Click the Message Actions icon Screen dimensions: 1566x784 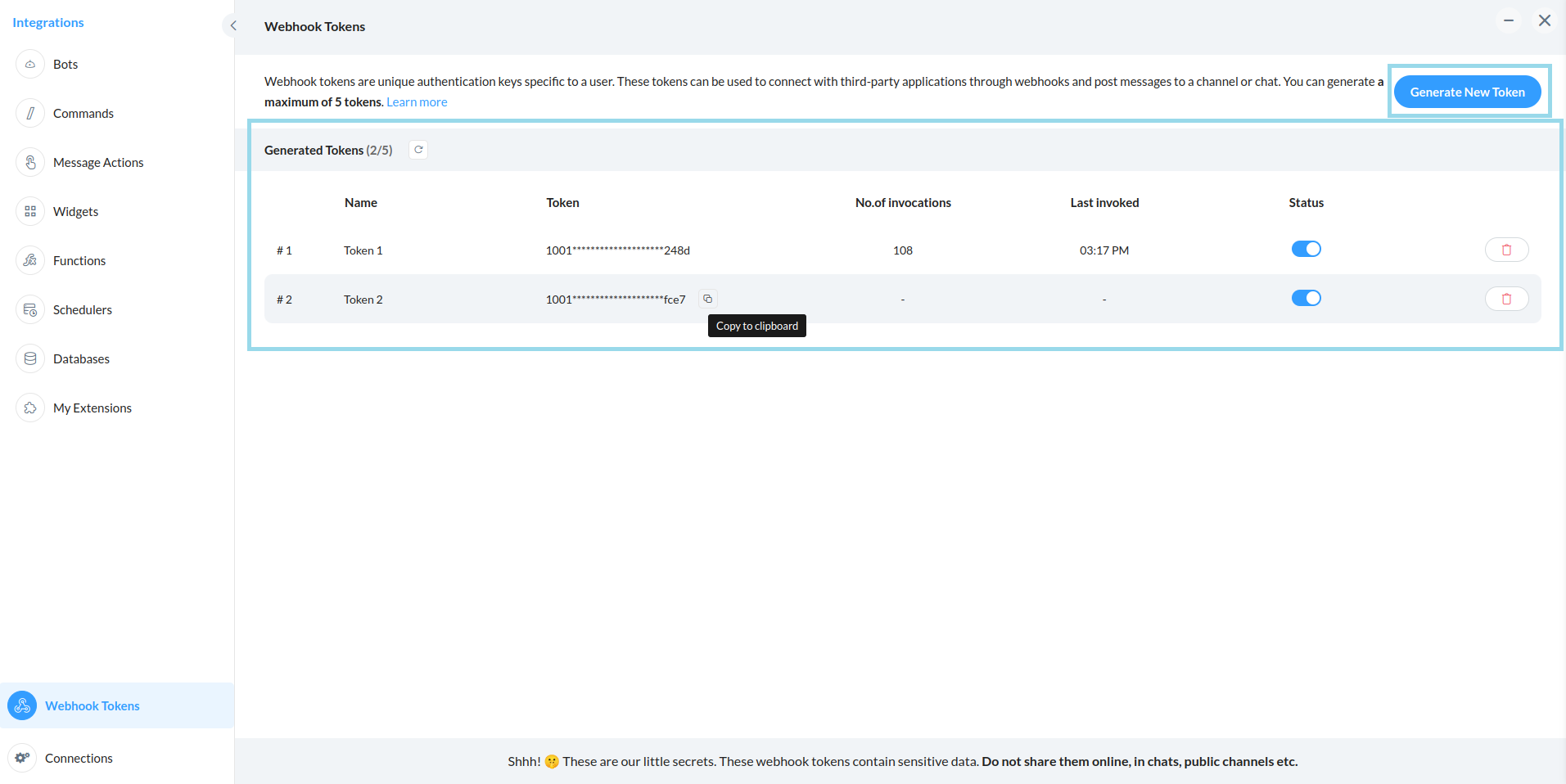pos(30,162)
